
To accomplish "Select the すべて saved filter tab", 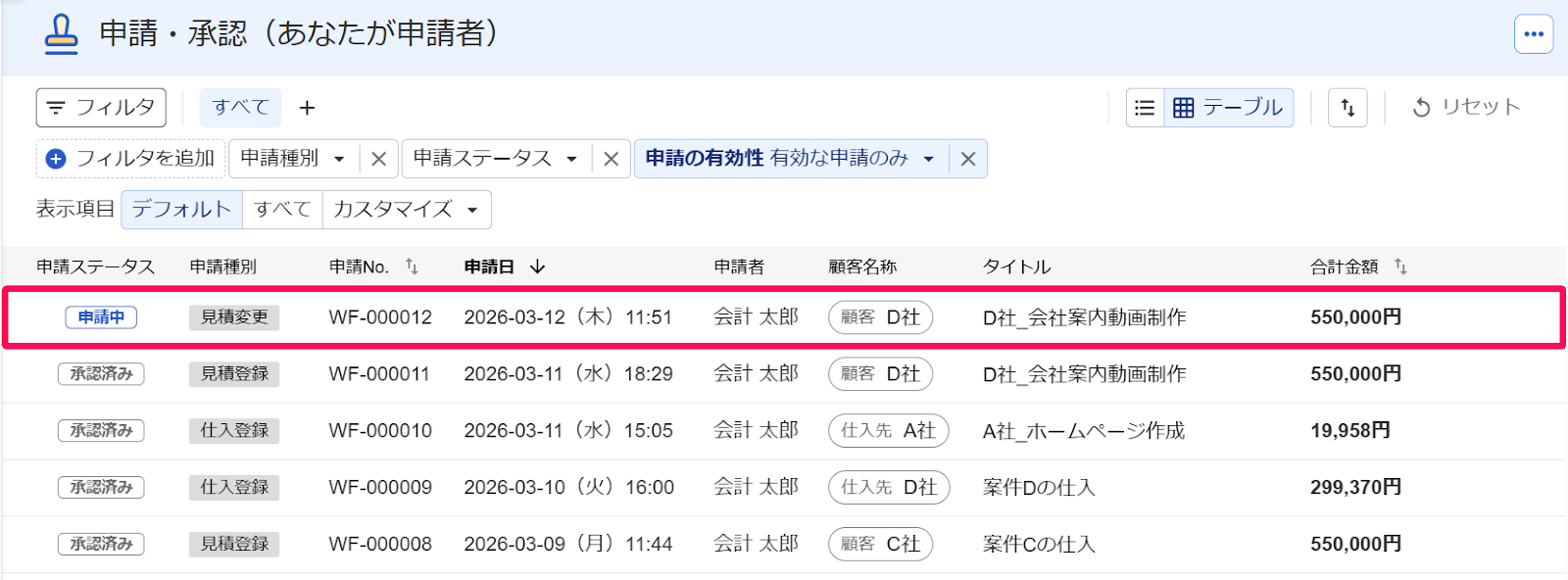I will click(x=240, y=108).
